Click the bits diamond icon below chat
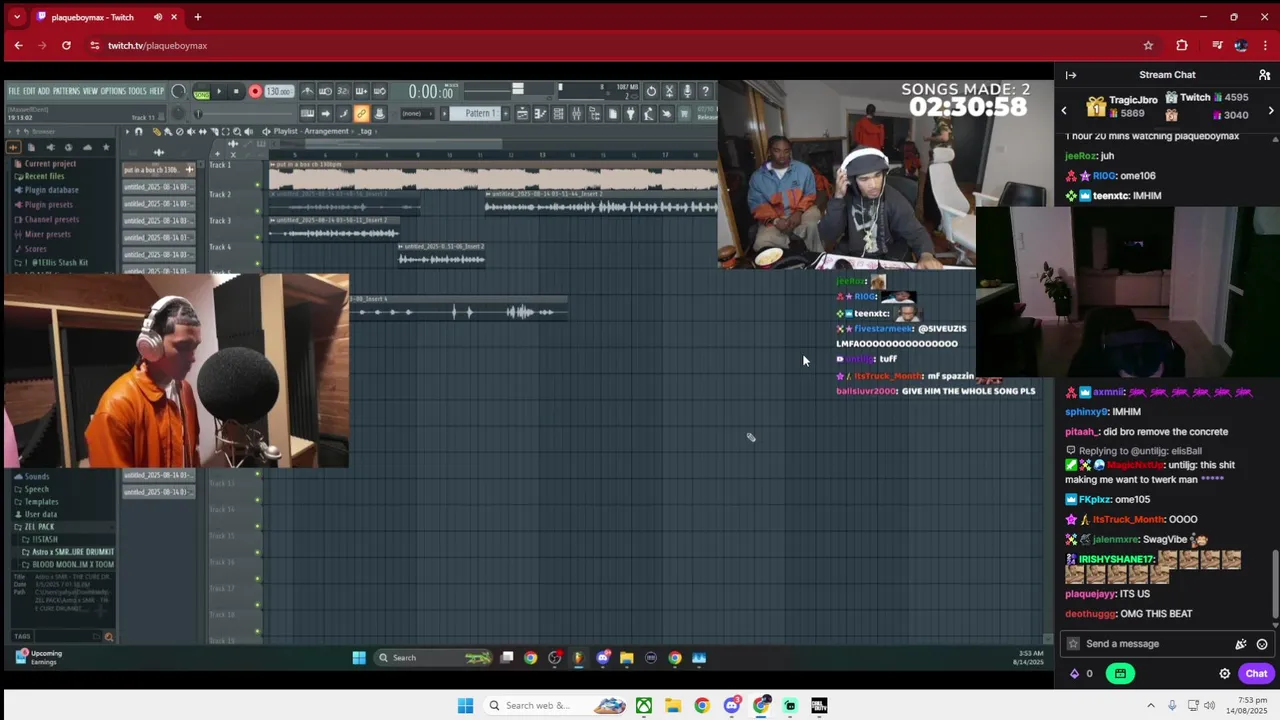 1074,674
